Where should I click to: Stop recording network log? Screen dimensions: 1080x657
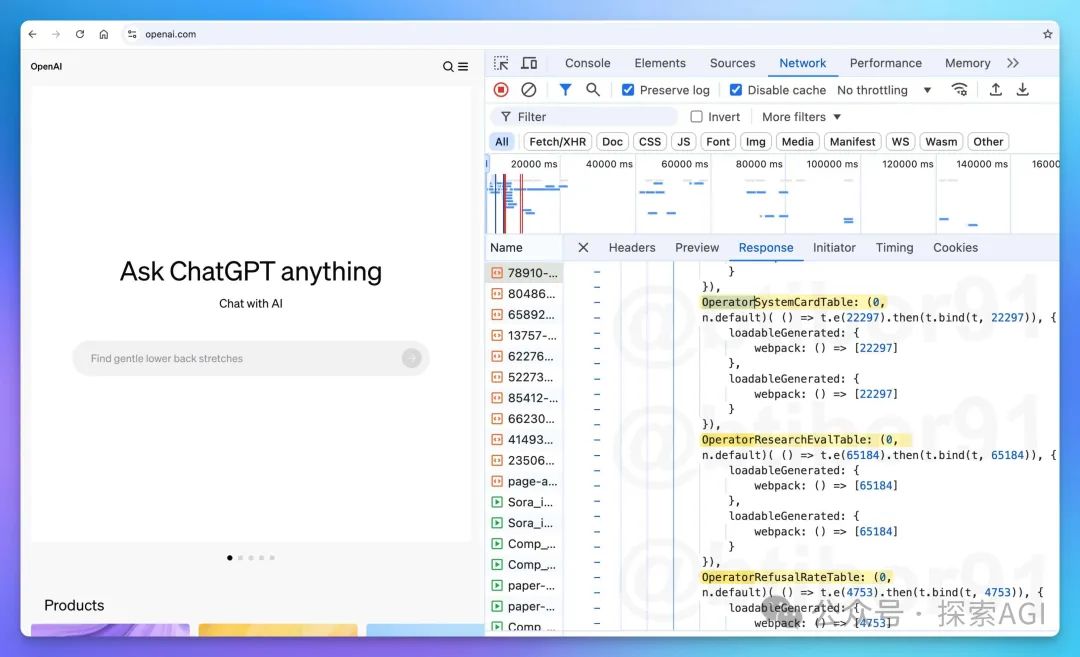501,90
